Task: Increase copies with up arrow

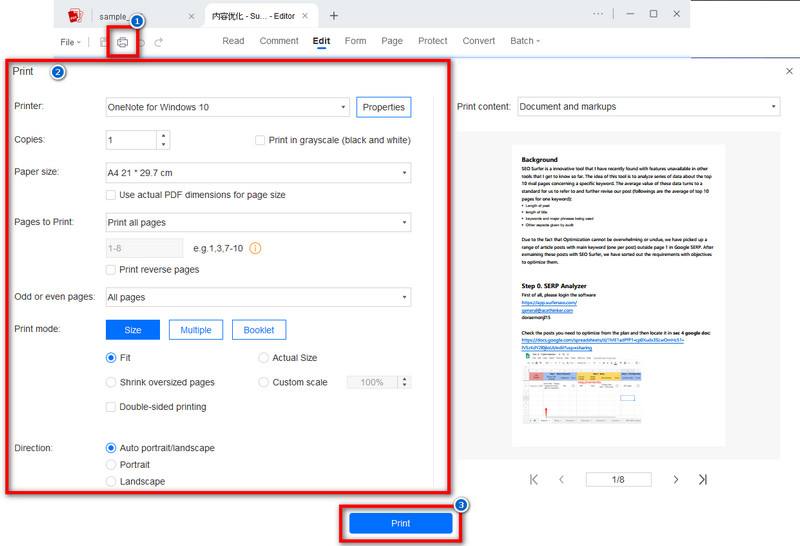Action: pos(163,136)
